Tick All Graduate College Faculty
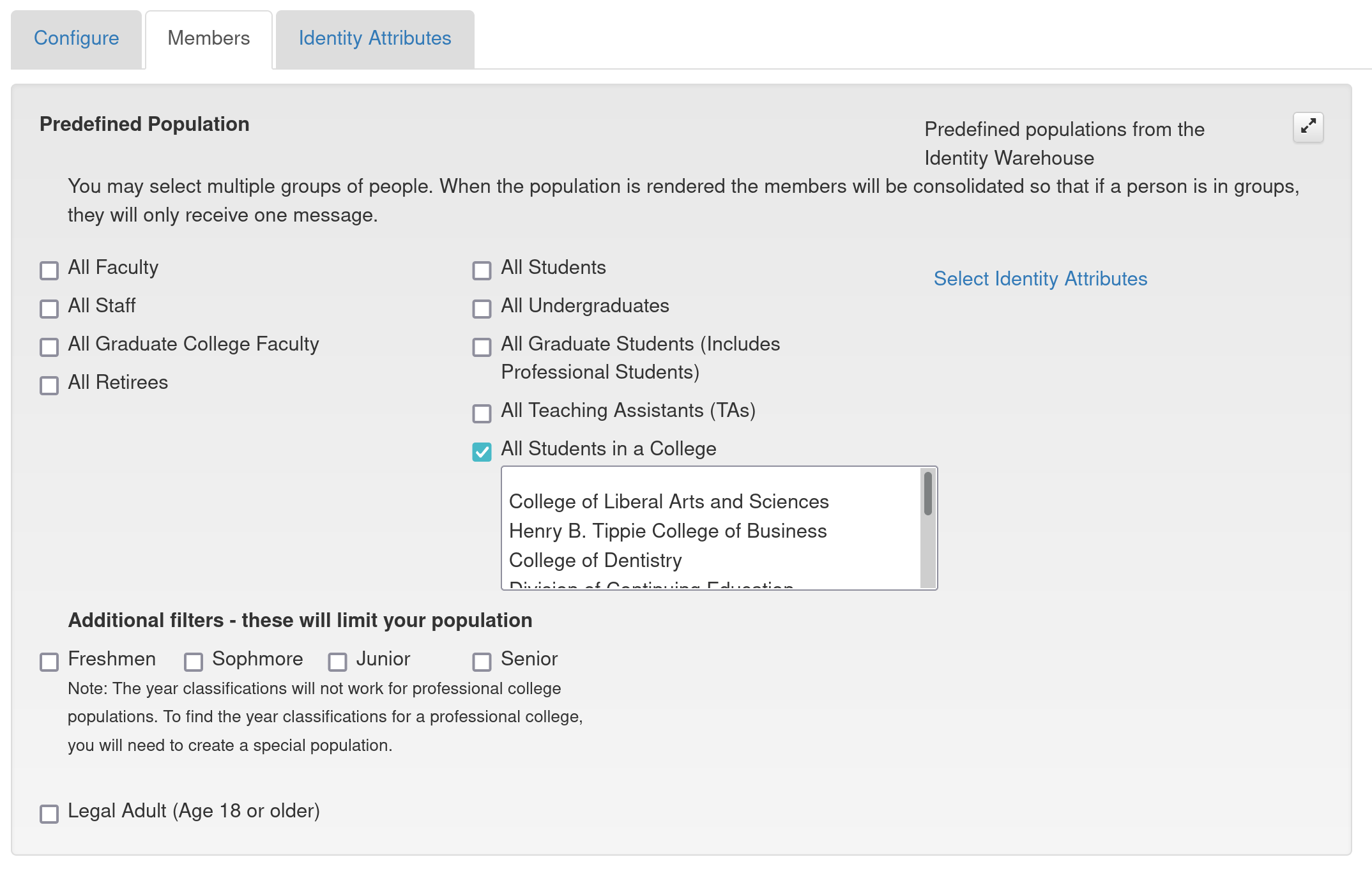Screen dimensions: 1372x871 (49, 347)
